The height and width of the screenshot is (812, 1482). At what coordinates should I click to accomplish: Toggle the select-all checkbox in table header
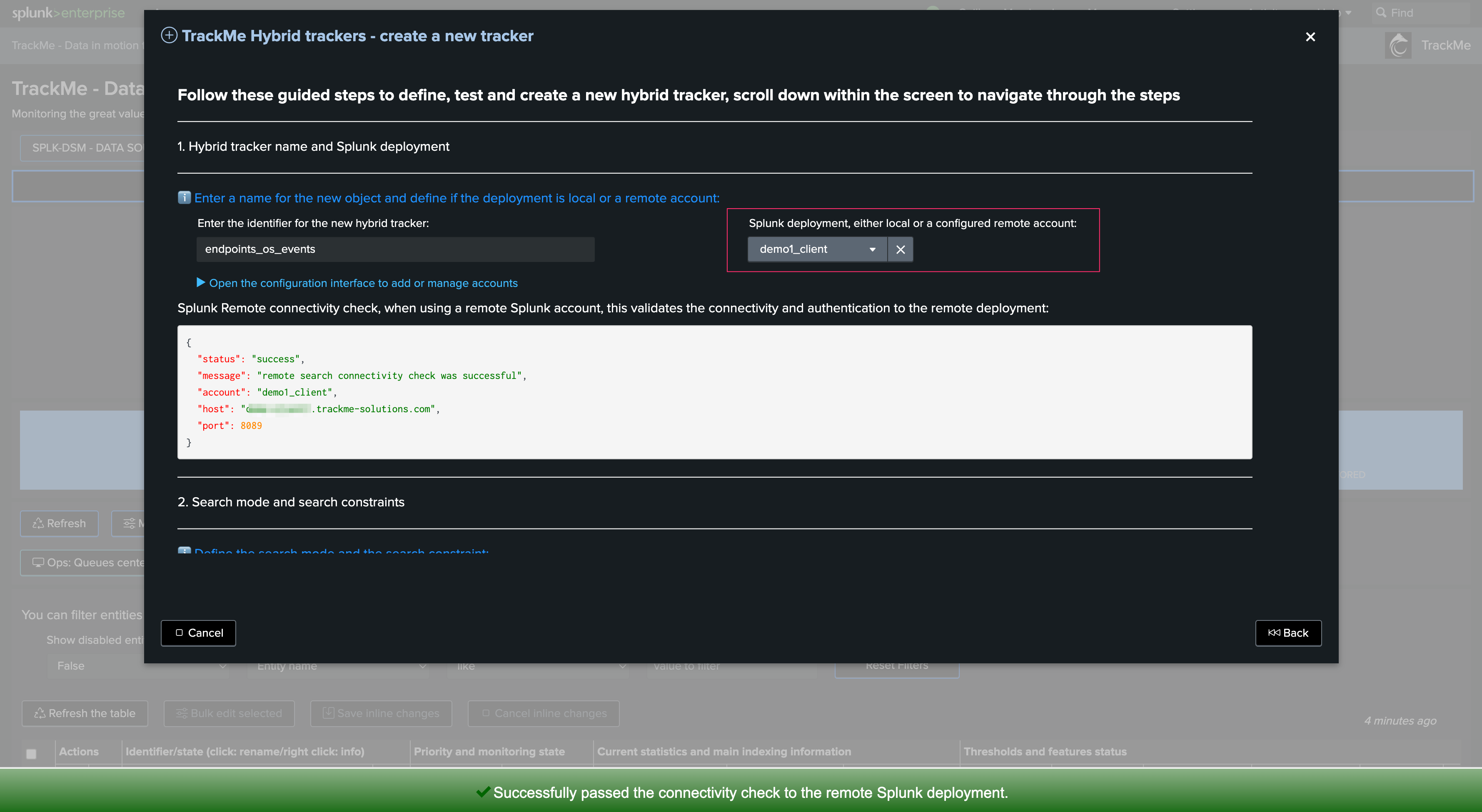point(32,753)
